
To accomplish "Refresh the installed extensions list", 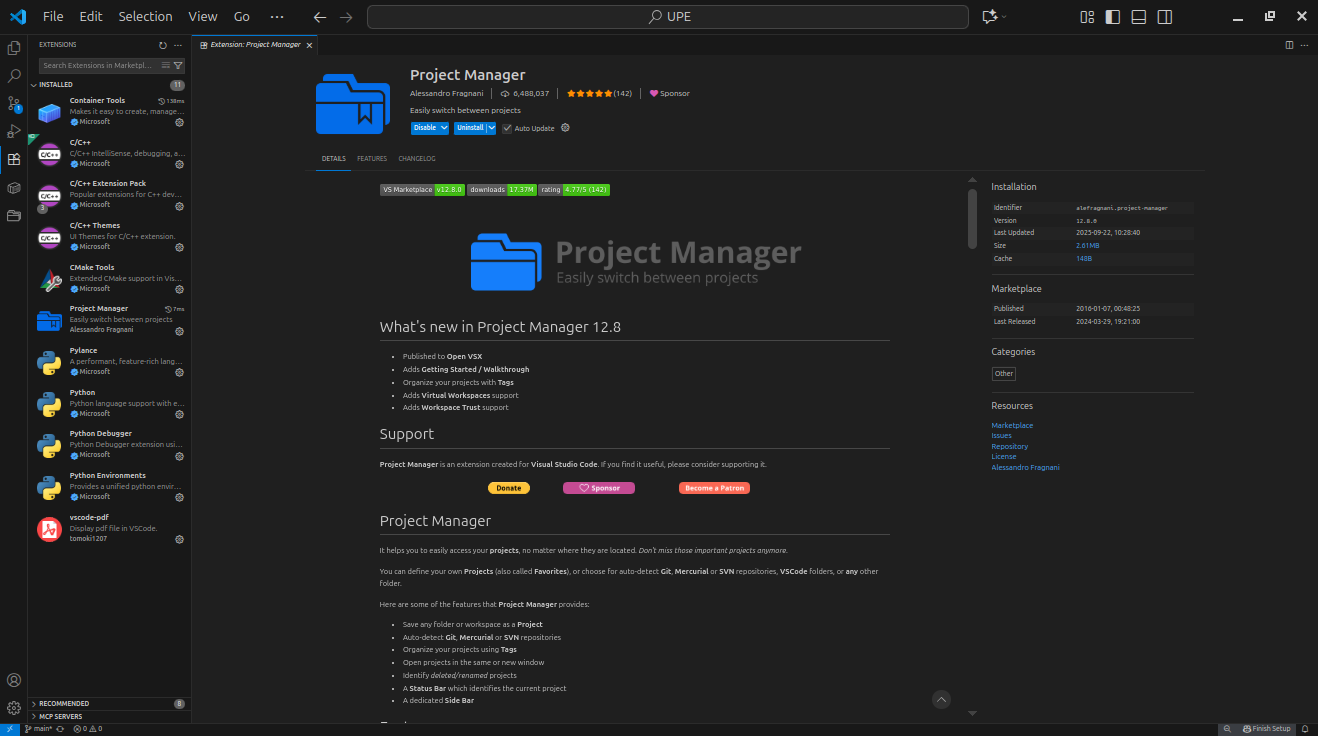I will pos(162,44).
